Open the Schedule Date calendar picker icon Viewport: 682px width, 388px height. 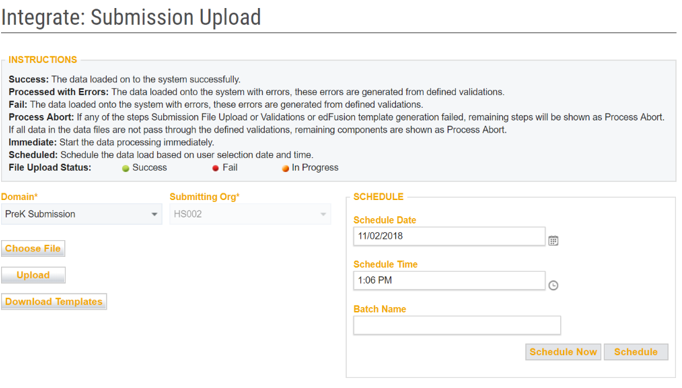(553, 241)
